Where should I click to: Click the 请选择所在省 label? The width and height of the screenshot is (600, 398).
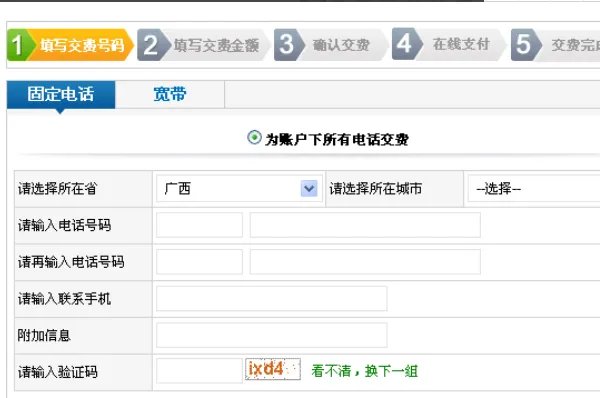click(57, 189)
